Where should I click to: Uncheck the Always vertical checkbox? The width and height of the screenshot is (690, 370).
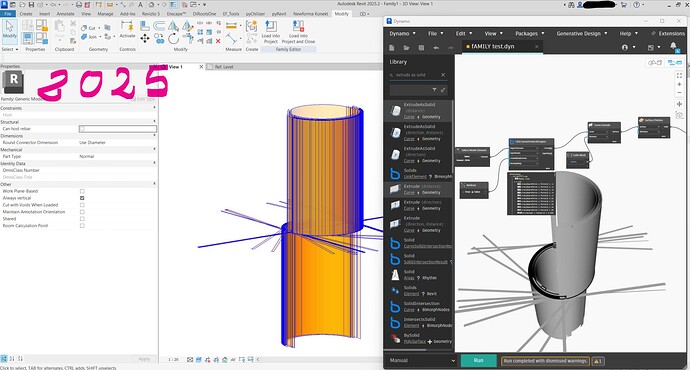82,198
